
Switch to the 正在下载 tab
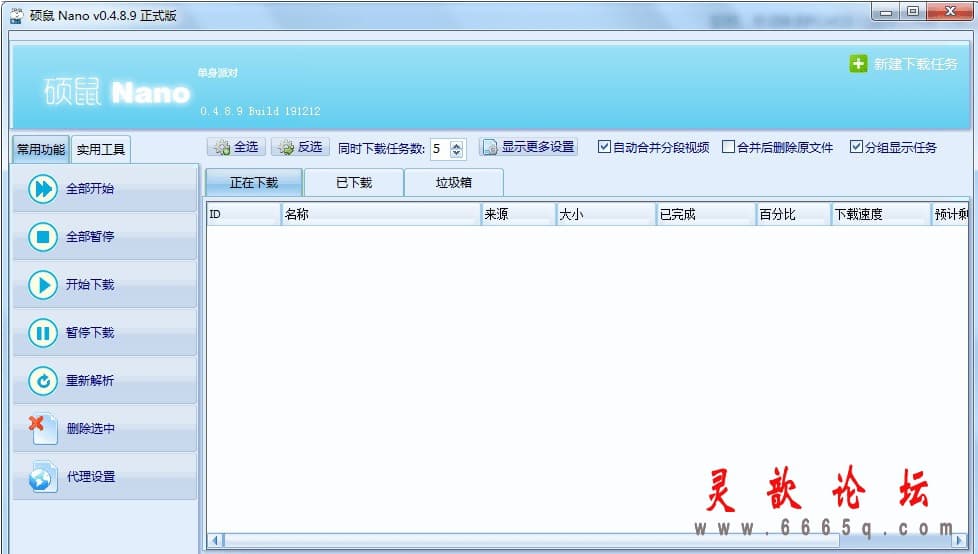pyautogui.click(x=254, y=183)
